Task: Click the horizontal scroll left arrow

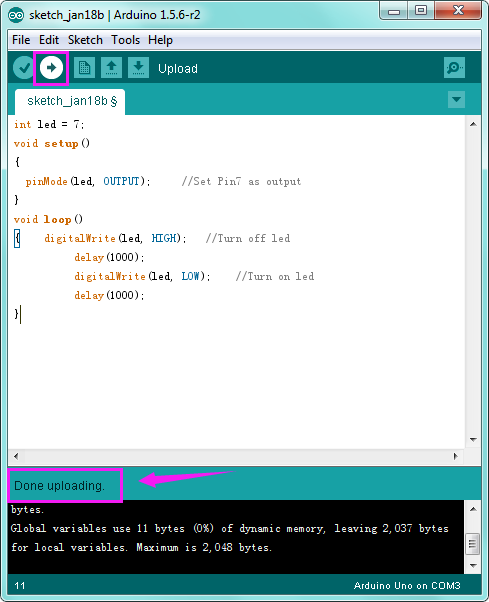Action: [16, 456]
